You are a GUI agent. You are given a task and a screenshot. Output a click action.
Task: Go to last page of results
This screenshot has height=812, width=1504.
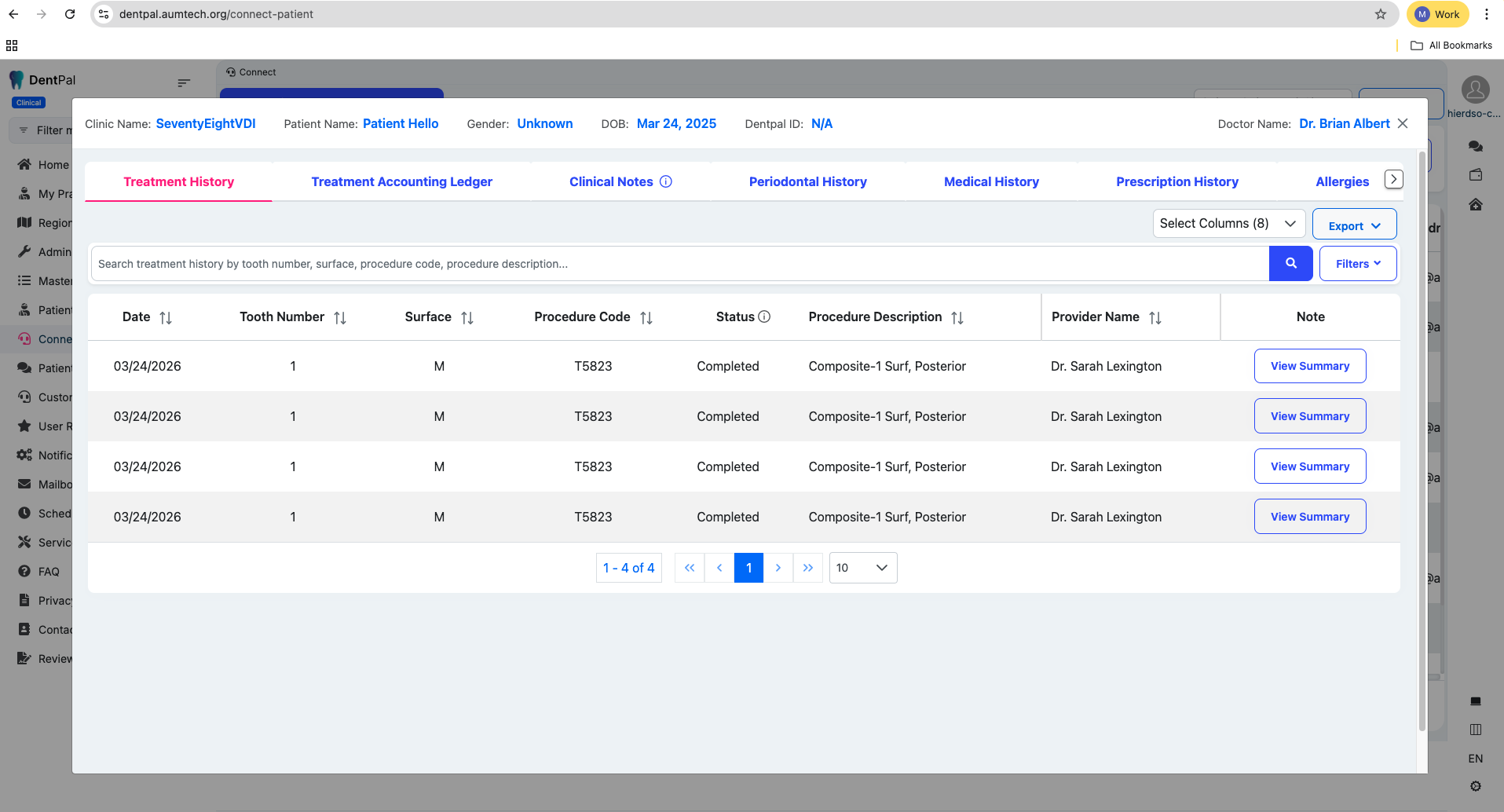coord(808,568)
